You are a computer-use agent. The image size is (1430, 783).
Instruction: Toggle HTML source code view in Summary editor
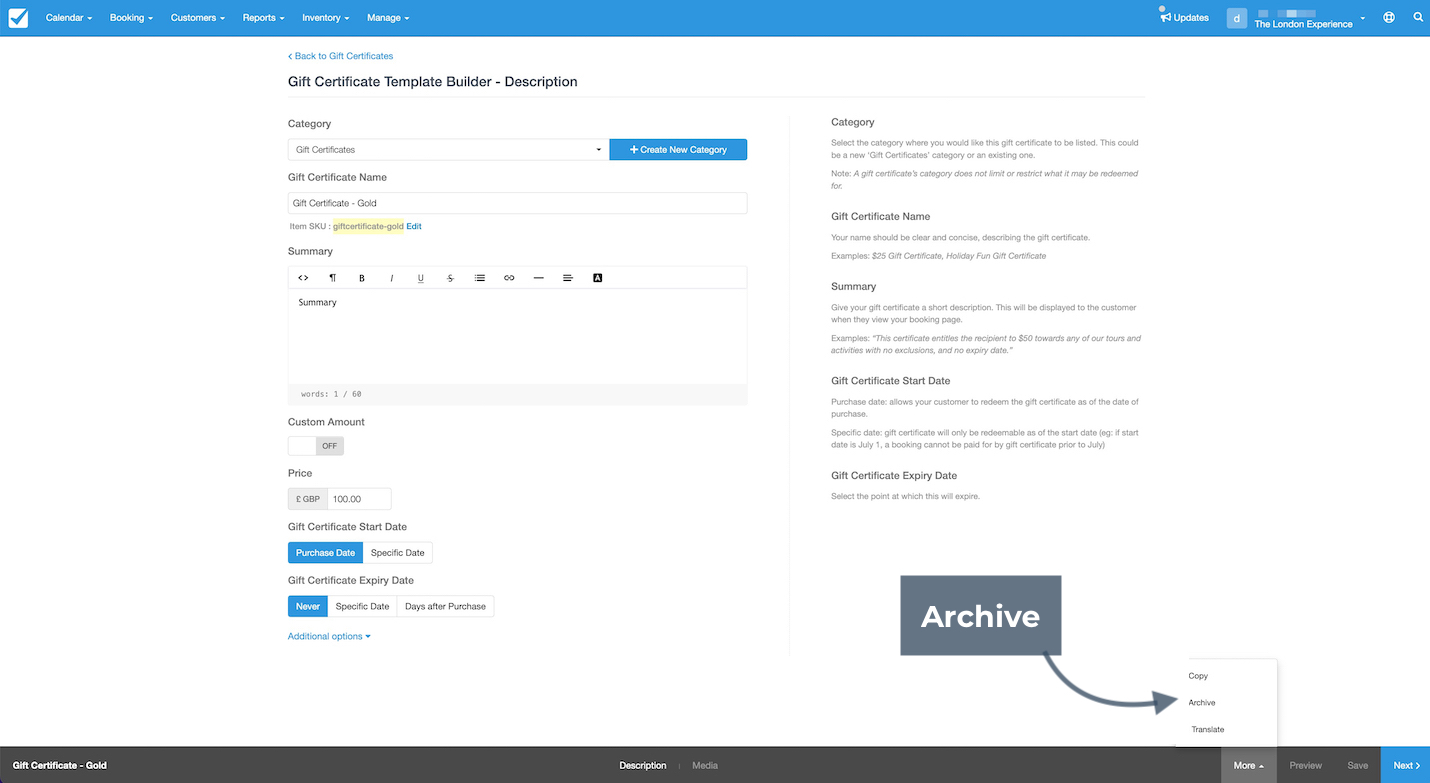point(303,278)
